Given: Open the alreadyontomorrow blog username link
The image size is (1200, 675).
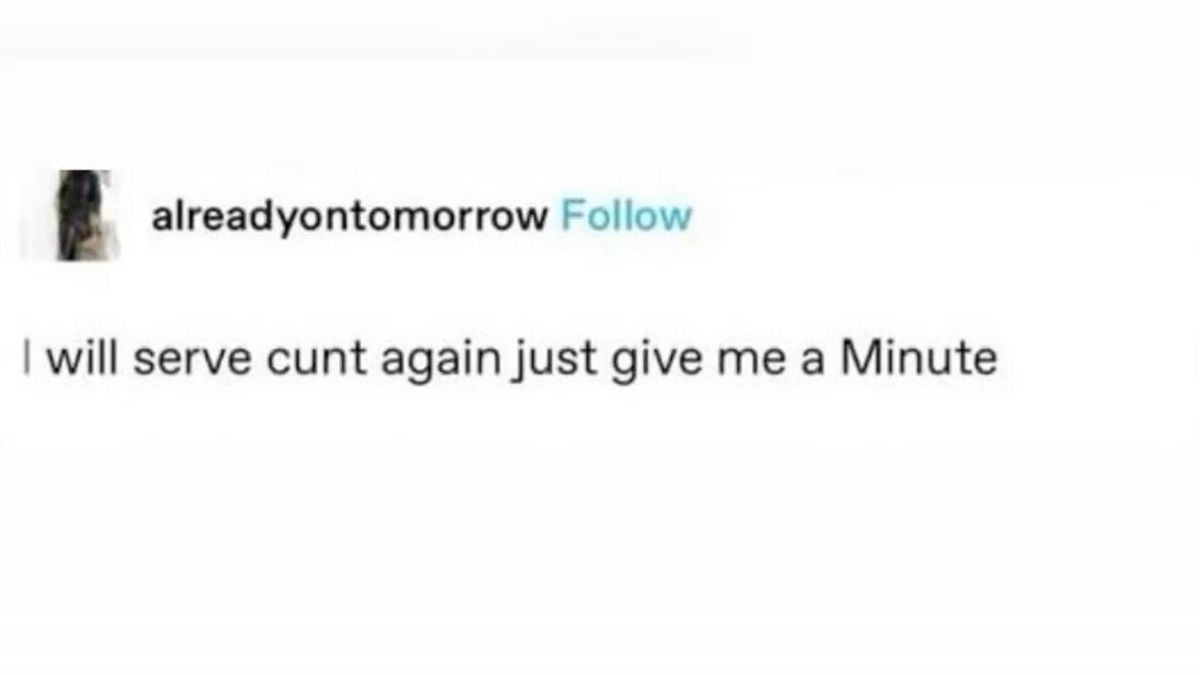Looking at the screenshot, I should coord(350,215).
